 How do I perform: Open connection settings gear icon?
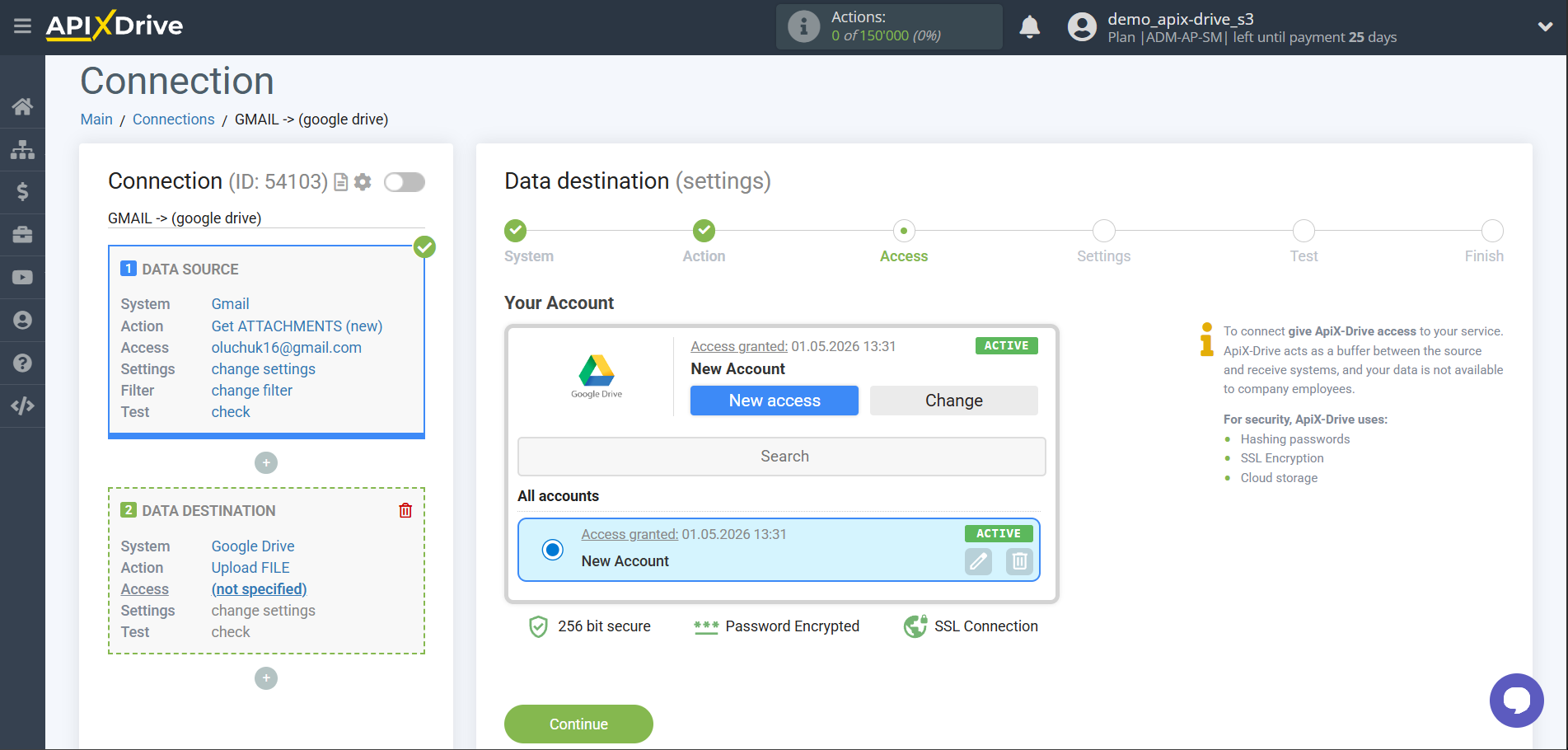tap(363, 182)
